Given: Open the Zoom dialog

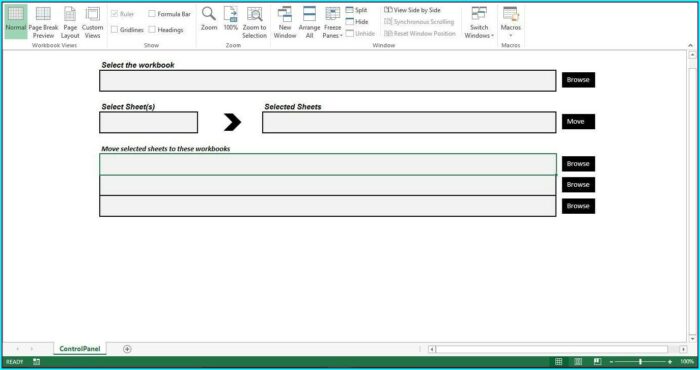Looking at the screenshot, I should 209,19.
